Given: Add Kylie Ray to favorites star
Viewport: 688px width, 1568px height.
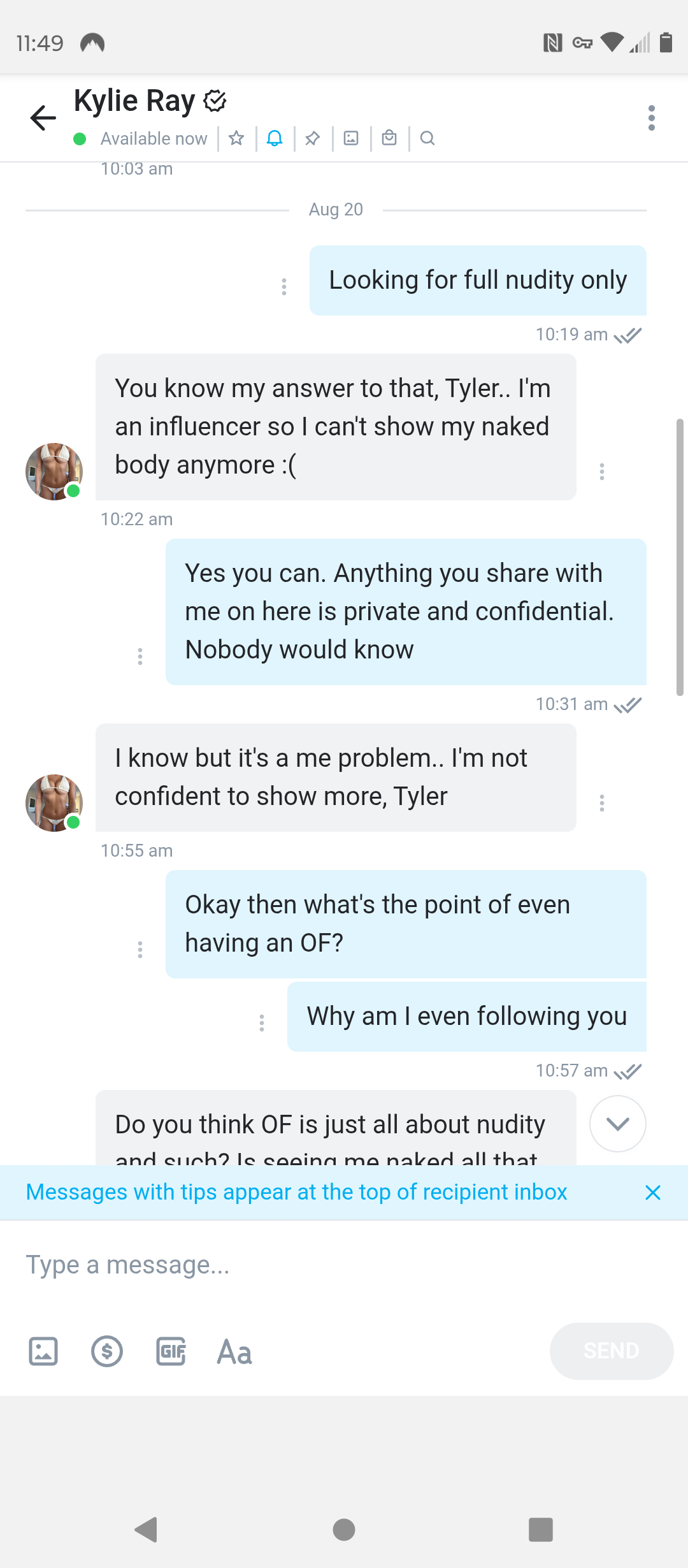Looking at the screenshot, I should (236, 138).
